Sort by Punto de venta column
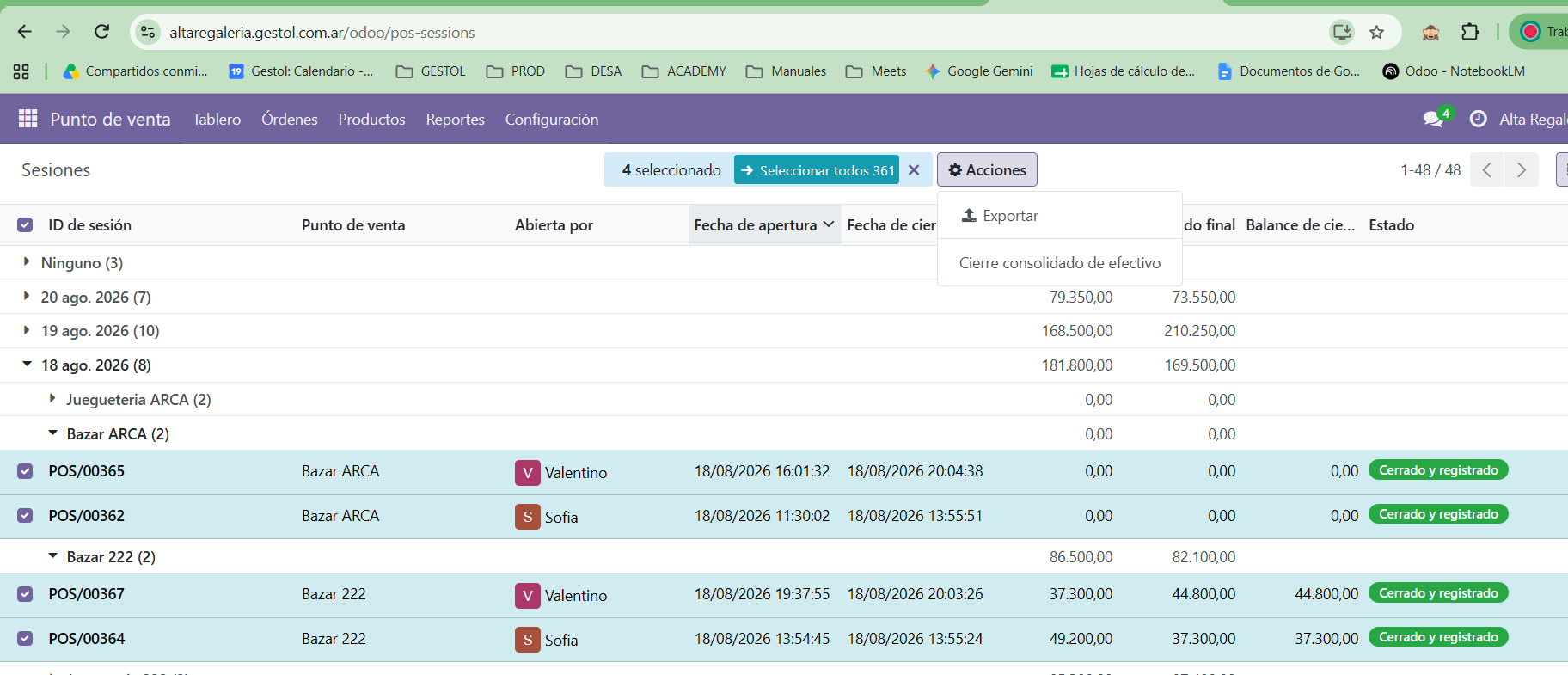This screenshot has width=1568, height=675. 353,225
